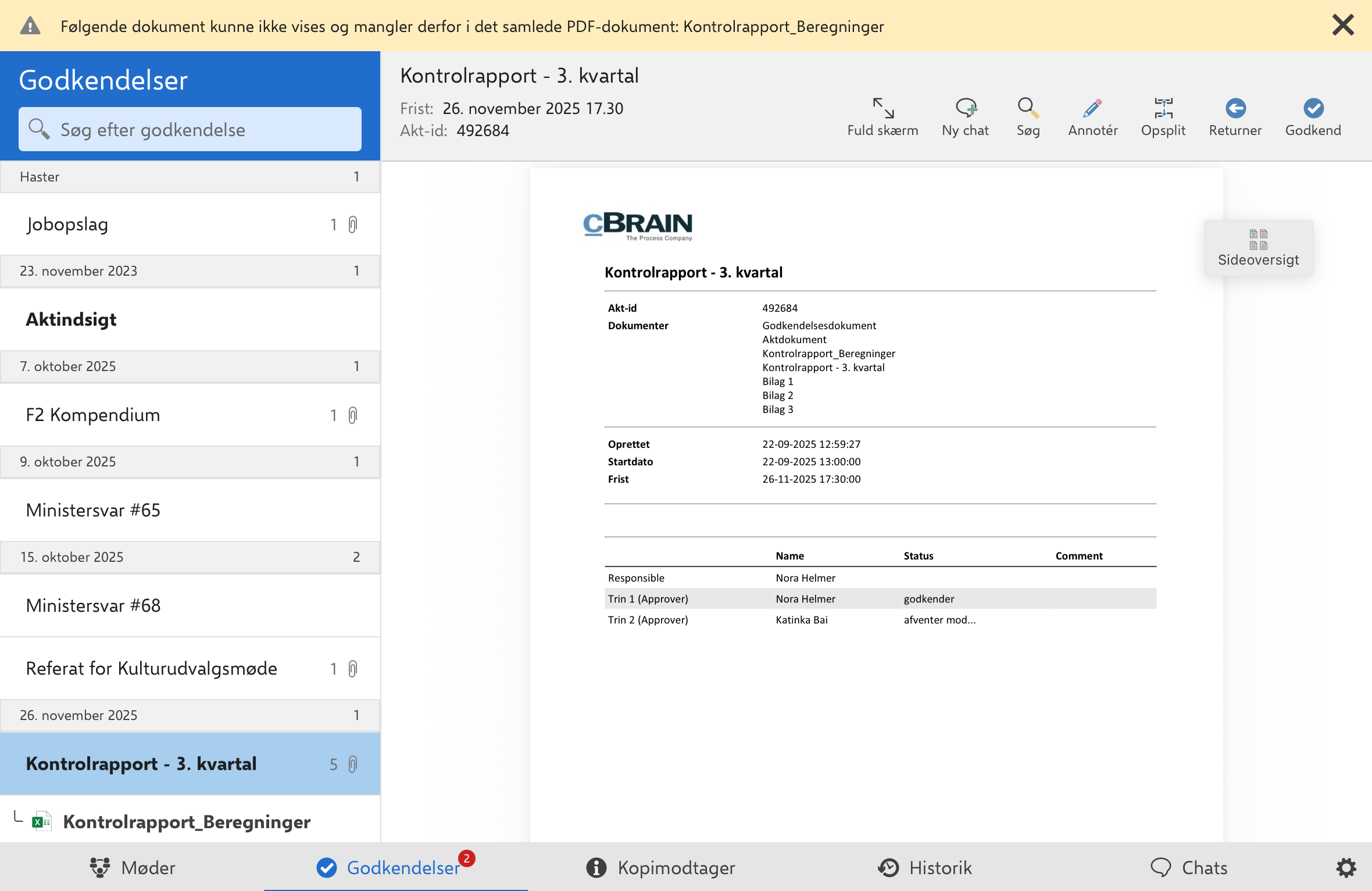Select Referat for Kulturudvalgsmøde
This screenshot has width=1372, height=891.
(x=190, y=669)
